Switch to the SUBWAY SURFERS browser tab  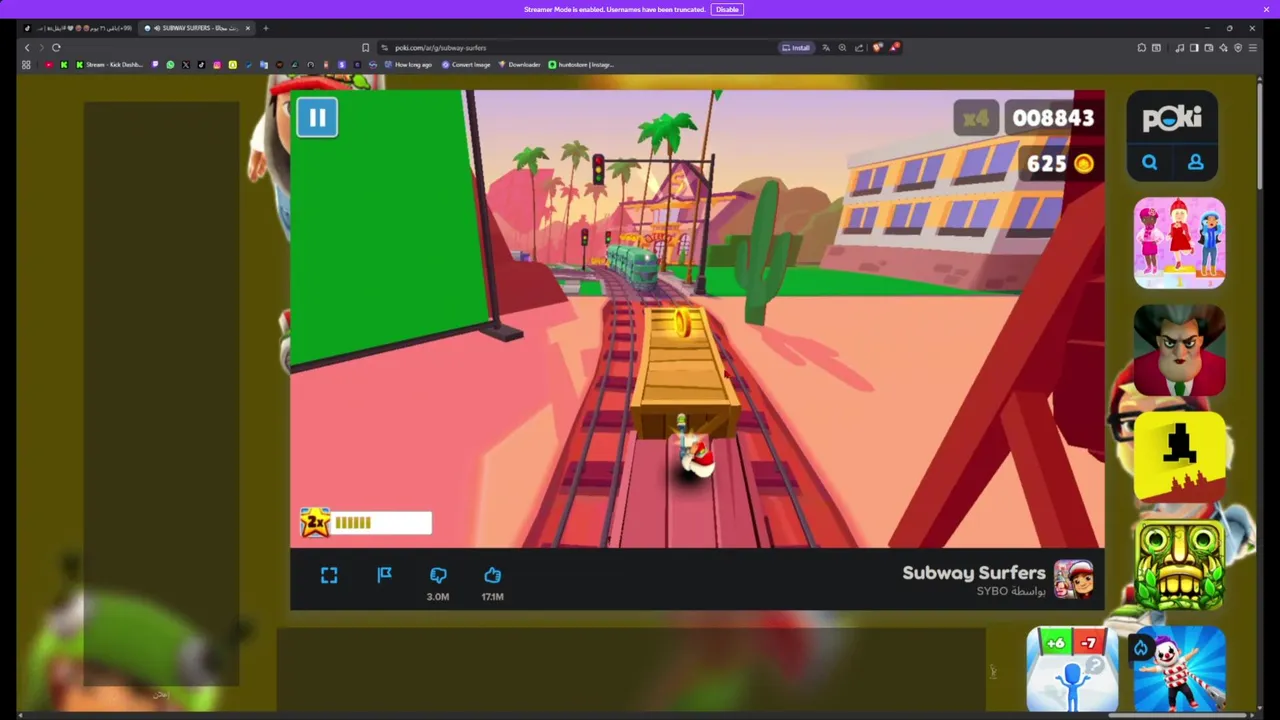(x=197, y=28)
